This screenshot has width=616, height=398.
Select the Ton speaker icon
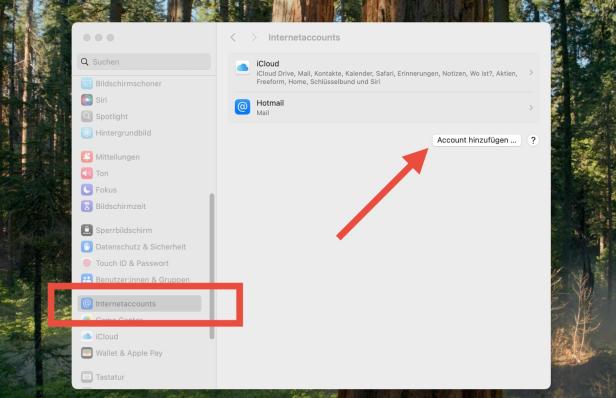click(x=87, y=173)
